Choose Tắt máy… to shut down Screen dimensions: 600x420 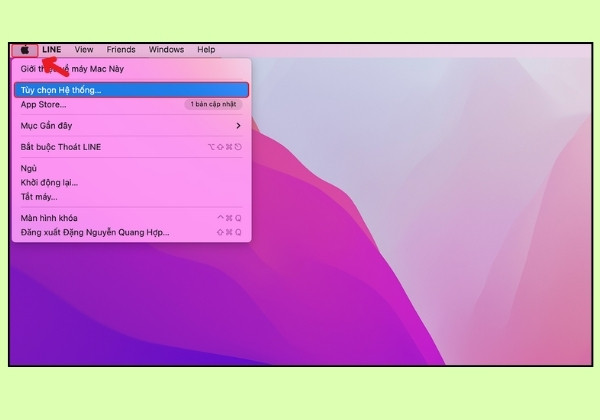[x=132, y=197]
